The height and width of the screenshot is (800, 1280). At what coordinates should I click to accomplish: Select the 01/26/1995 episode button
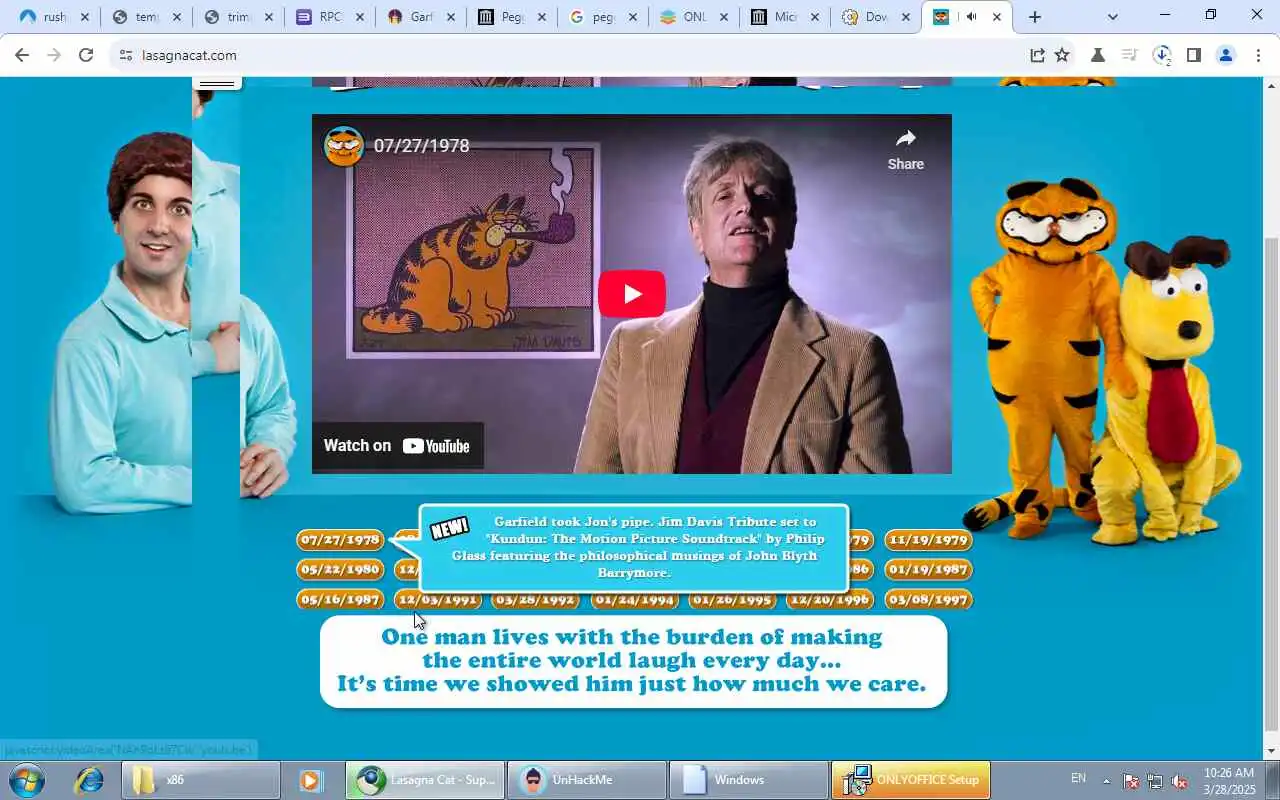pos(732,600)
